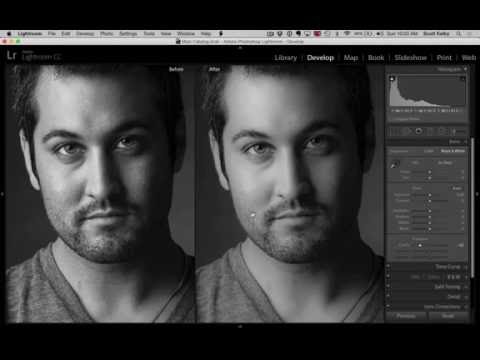480x360 pixels.
Task: Open the Lightroom application menu
Action: 30,34
